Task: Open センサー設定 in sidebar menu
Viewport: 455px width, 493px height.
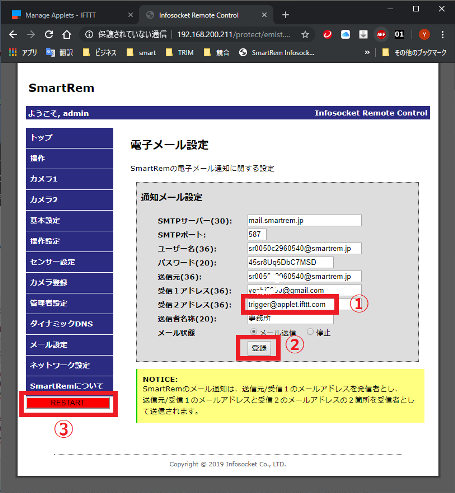Action: tap(69, 262)
